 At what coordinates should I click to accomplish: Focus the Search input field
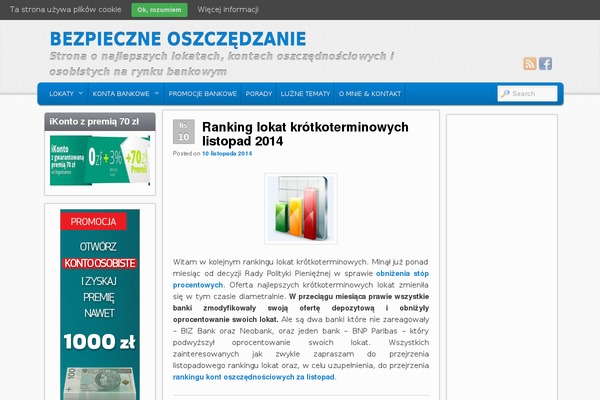tap(527, 93)
